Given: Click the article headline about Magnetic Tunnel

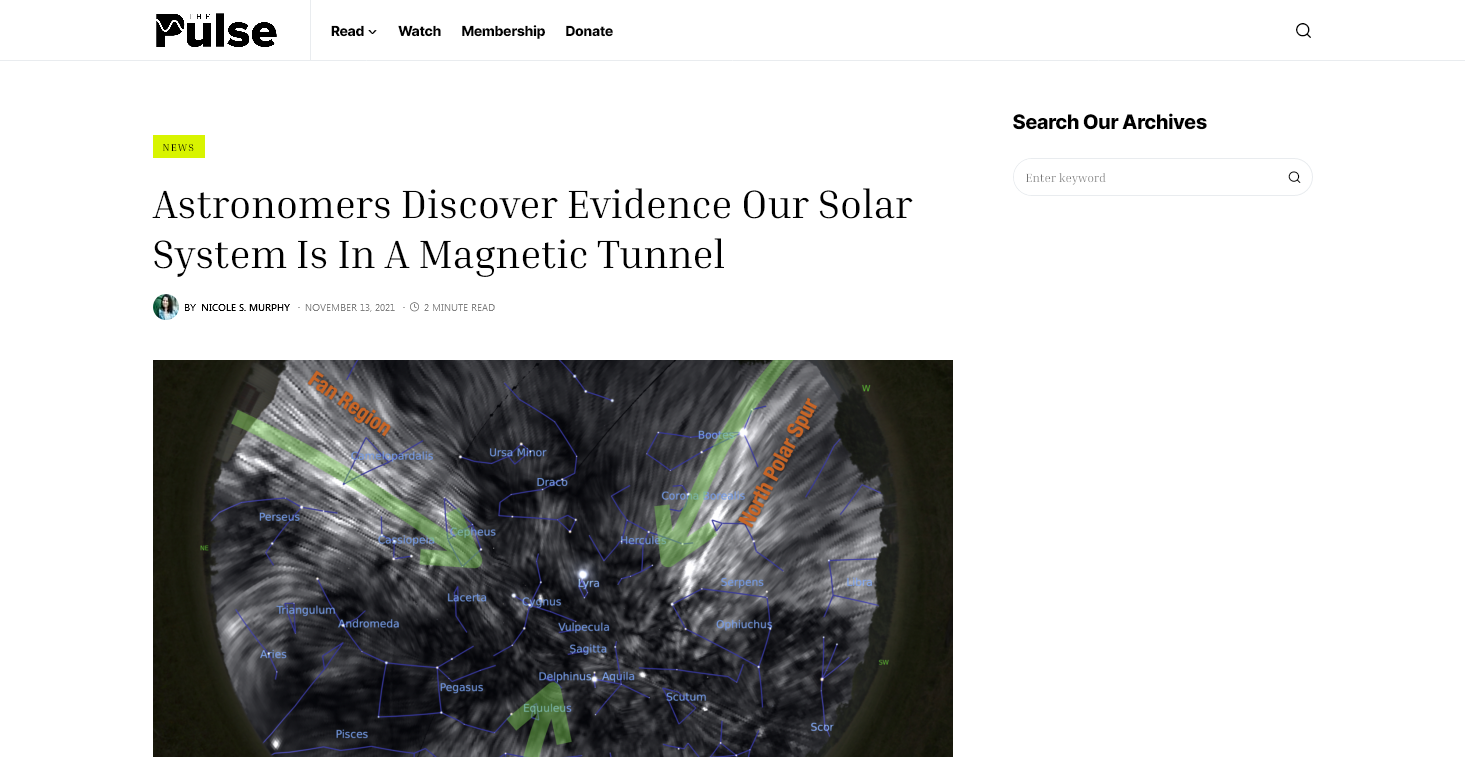Looking at the screenshot, I should (533, 229).
